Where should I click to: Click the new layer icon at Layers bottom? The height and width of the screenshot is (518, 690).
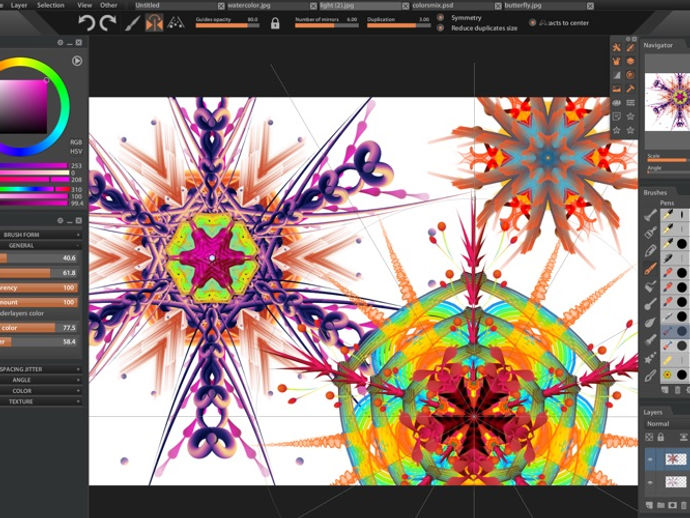coord(649,505)
